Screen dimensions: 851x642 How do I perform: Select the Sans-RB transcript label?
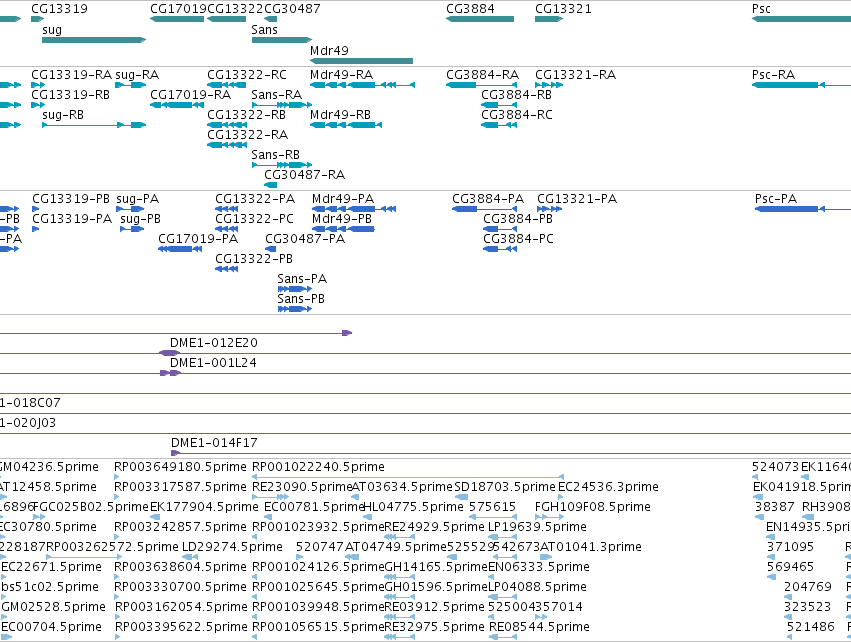pyautogui.click(x=276, y=155)
